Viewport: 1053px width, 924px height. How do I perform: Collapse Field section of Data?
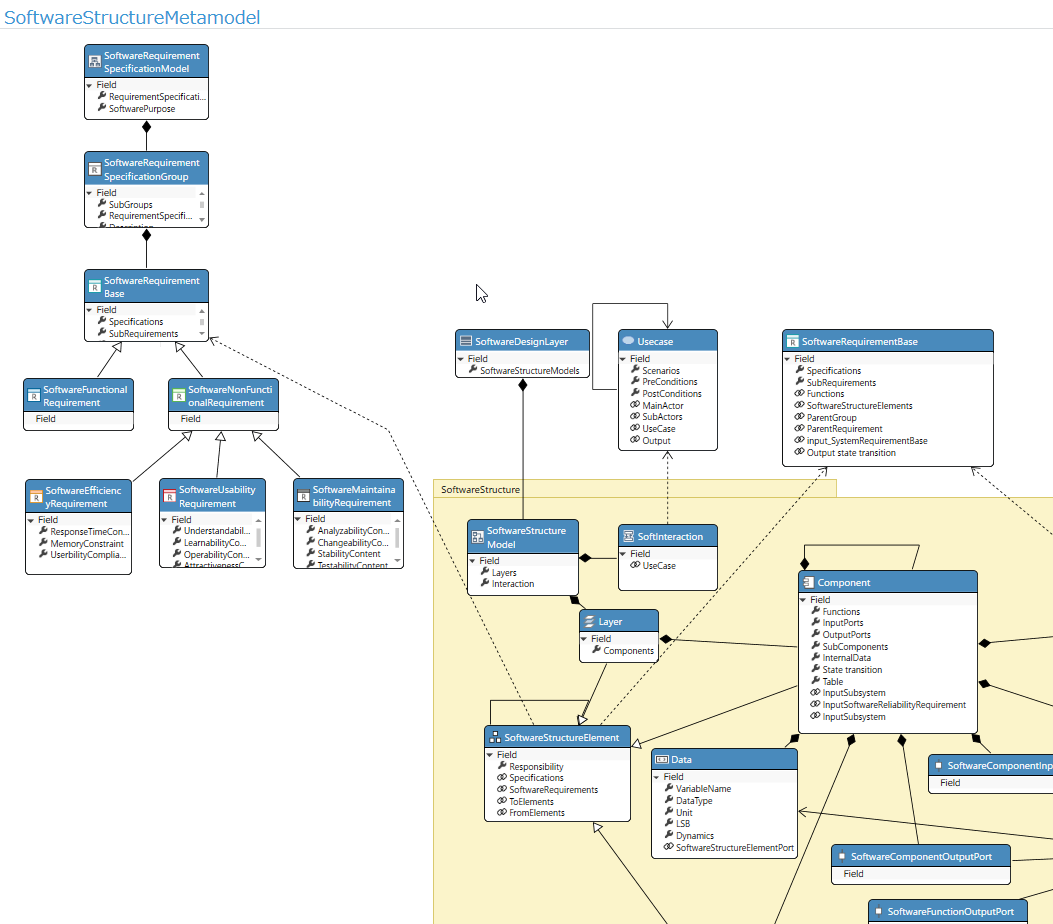click(x=657, y=777)
